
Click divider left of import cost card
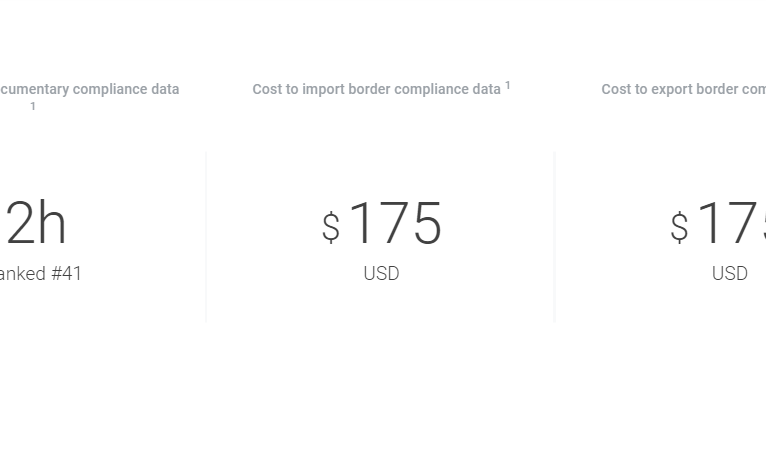(206, 237)
